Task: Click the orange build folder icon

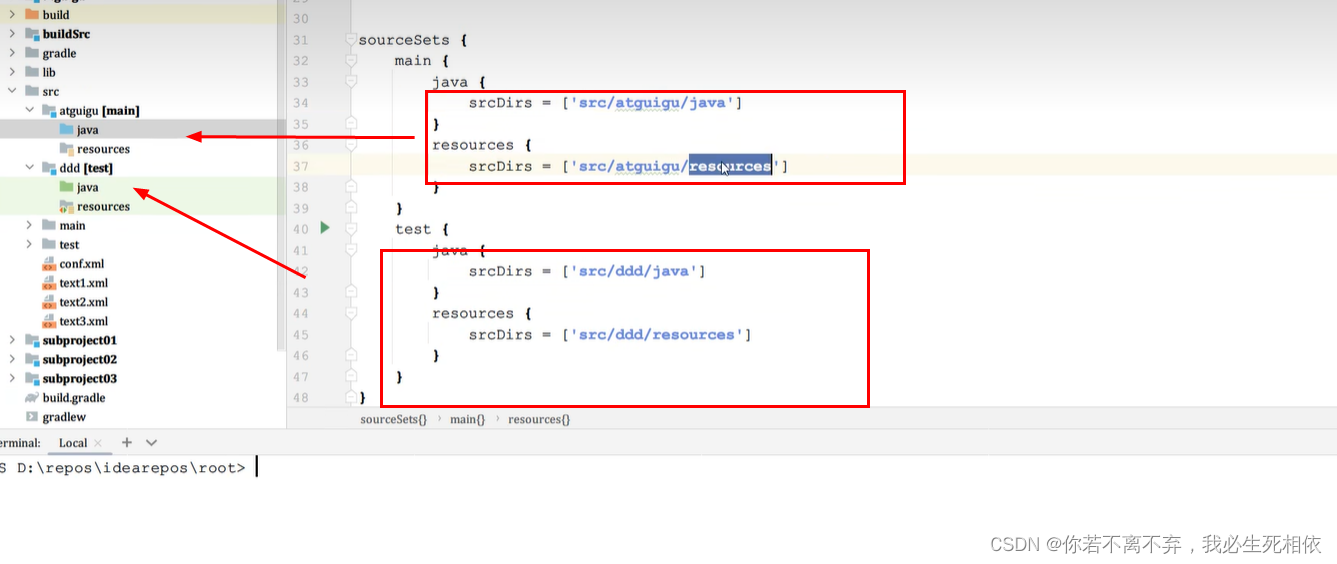Action: pos(32,15)
